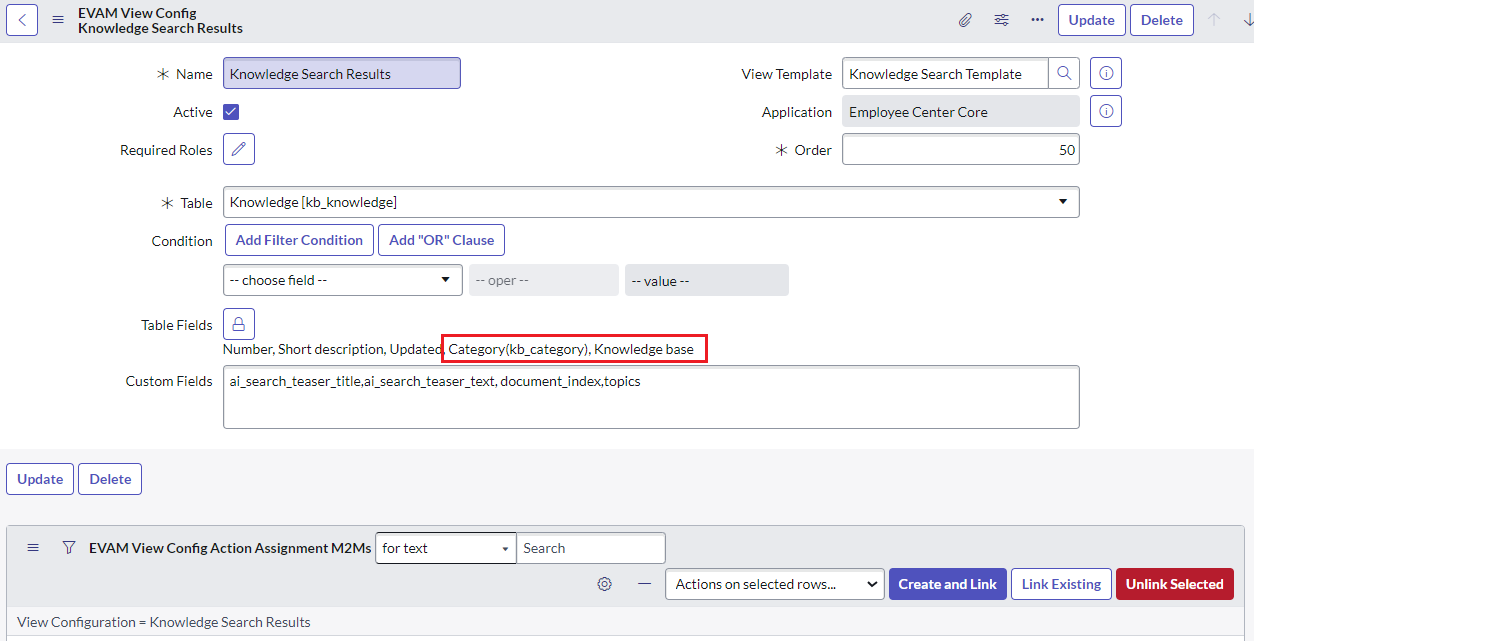This screenshot has width=1505, height=641.
Task: Open the View Template lookup magnifier
Action: pyautogui.click(x=1064, y=72)
